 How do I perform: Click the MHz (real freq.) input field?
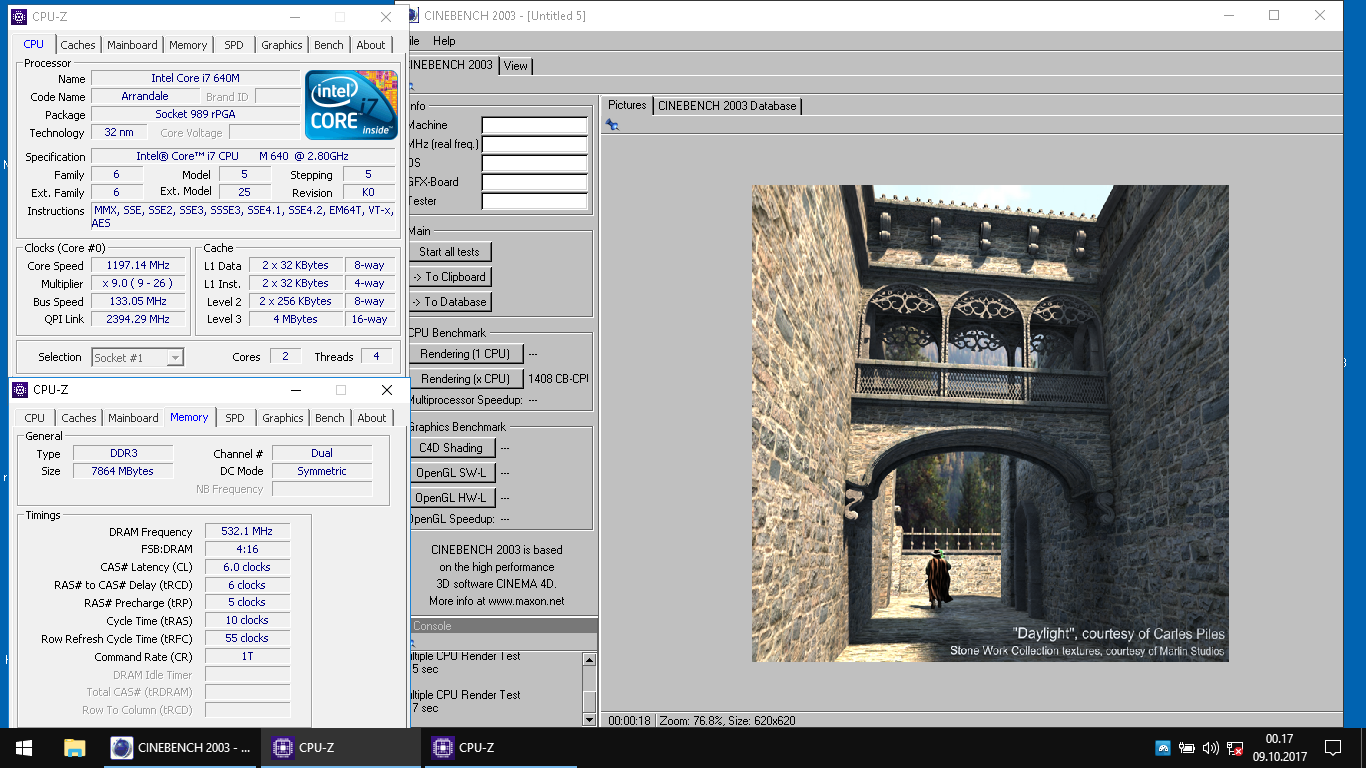[535, 144]
